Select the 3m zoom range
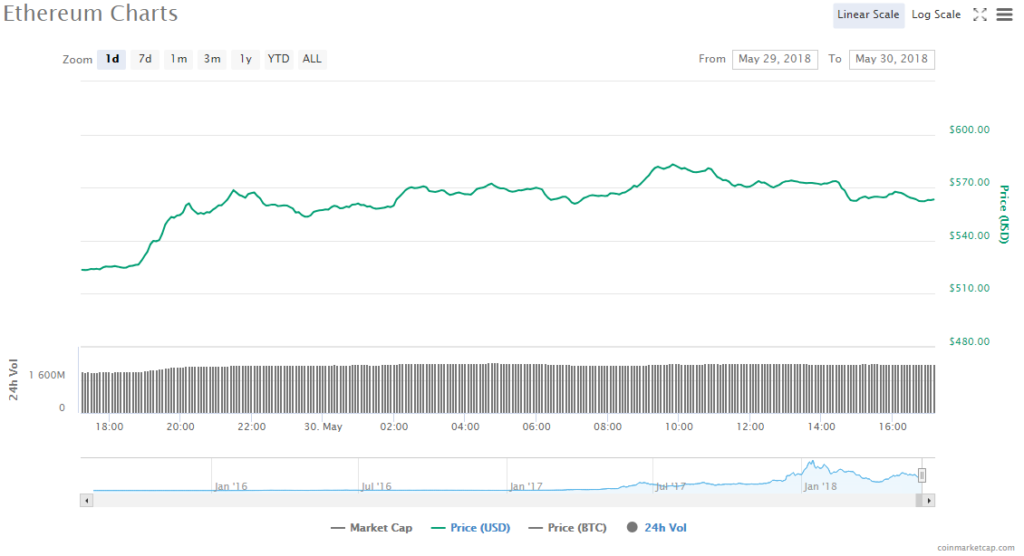This screenshot has width=1024, height=556. click(212, 59)
